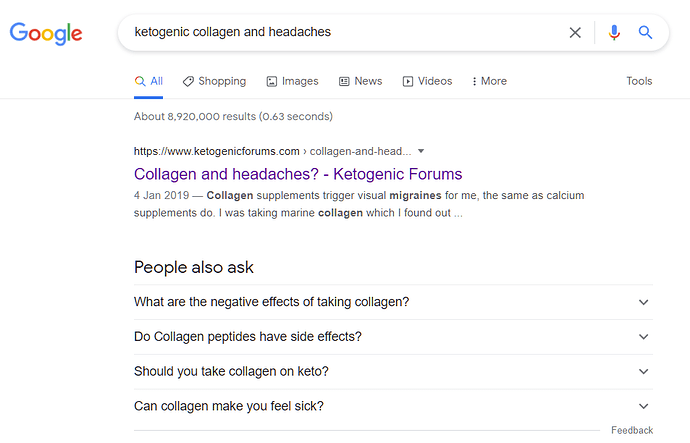Expand 'What are the negative effects of taking collagen?'

point(393,302)
